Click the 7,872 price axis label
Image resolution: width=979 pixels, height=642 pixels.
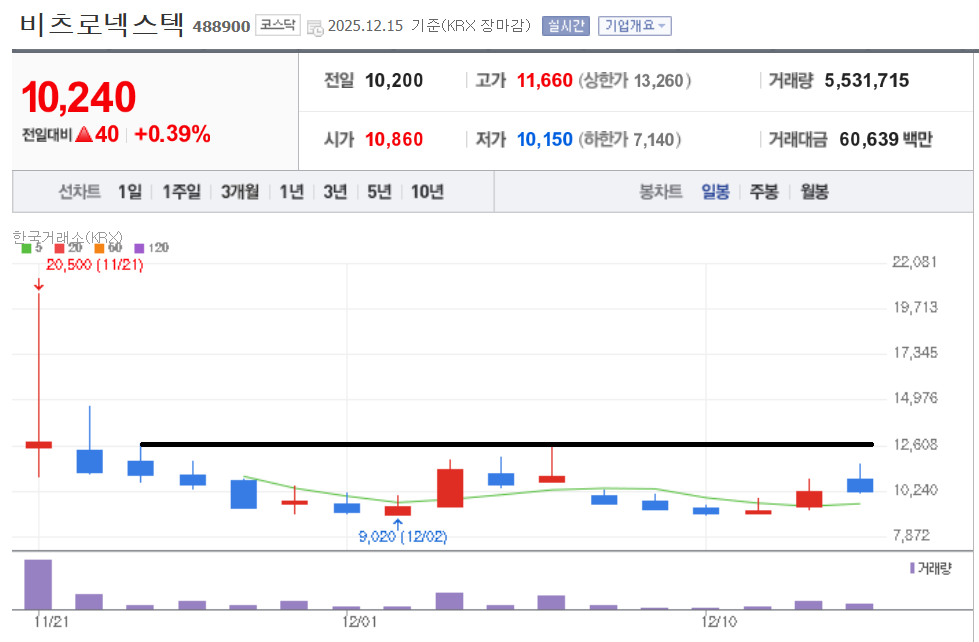point(912,535)
